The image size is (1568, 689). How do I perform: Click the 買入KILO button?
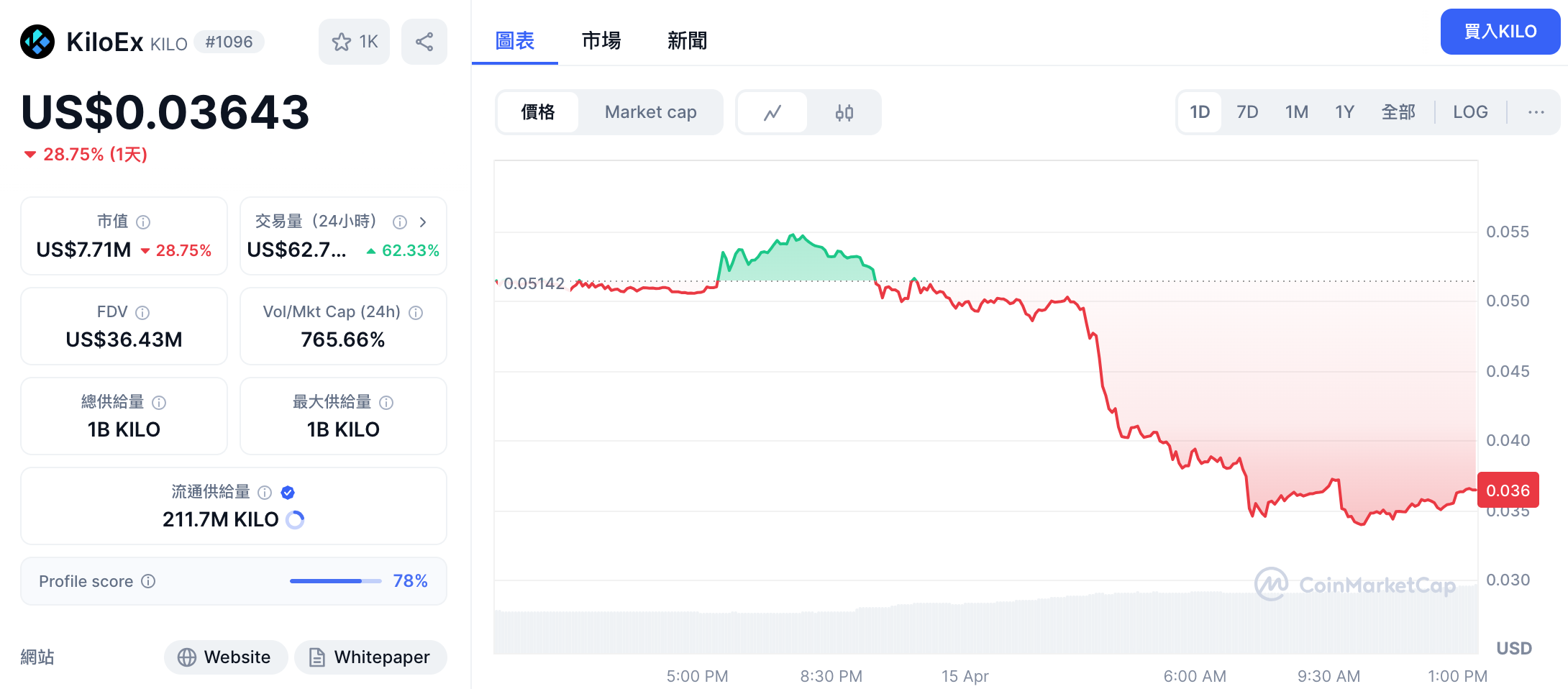coord(1500,32)
